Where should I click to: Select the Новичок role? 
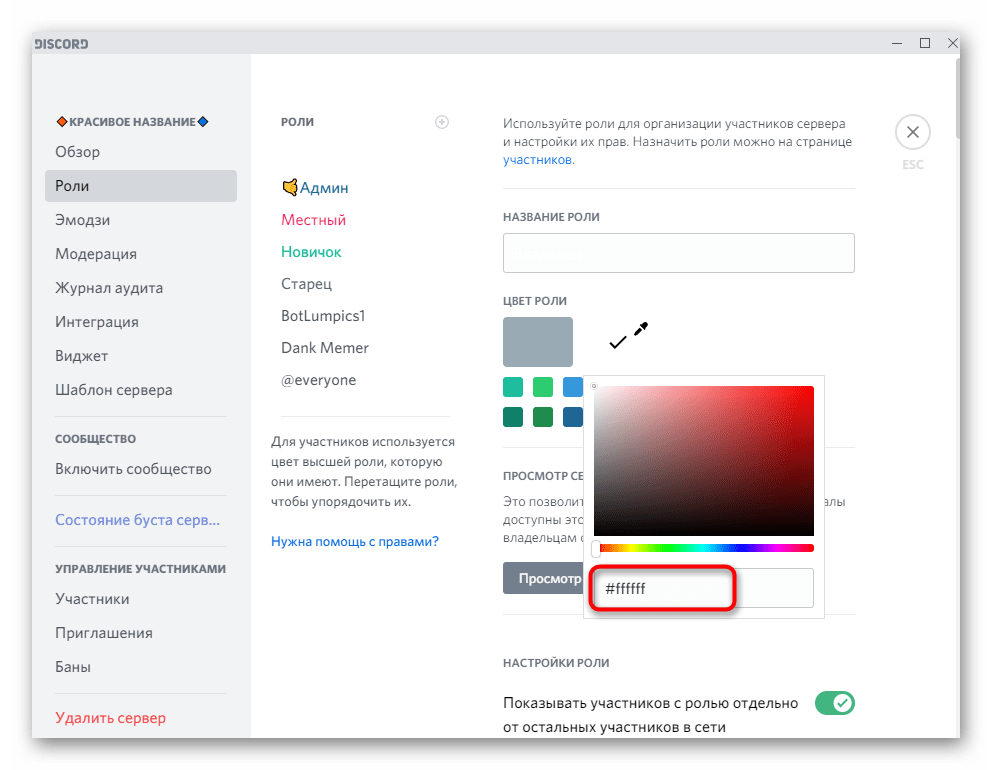coord(311,252)
